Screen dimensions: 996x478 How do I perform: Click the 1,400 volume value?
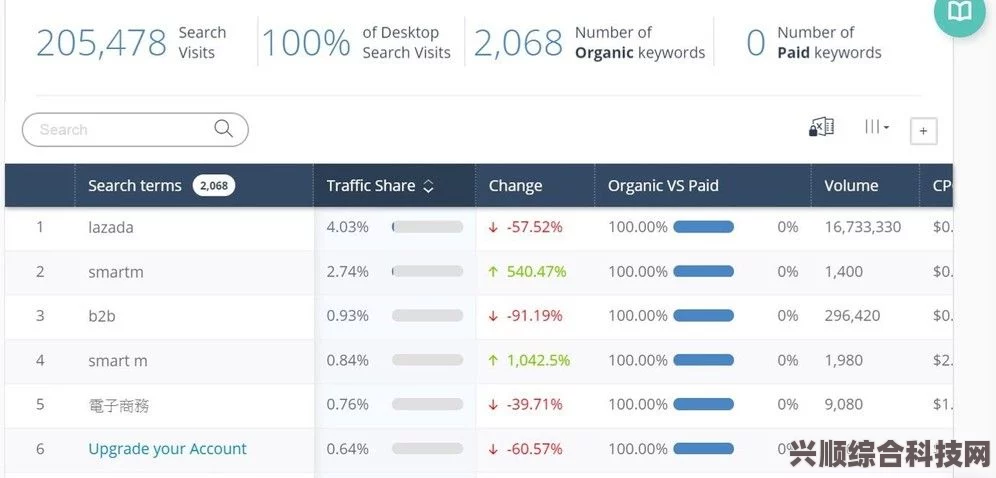(844, 271)
